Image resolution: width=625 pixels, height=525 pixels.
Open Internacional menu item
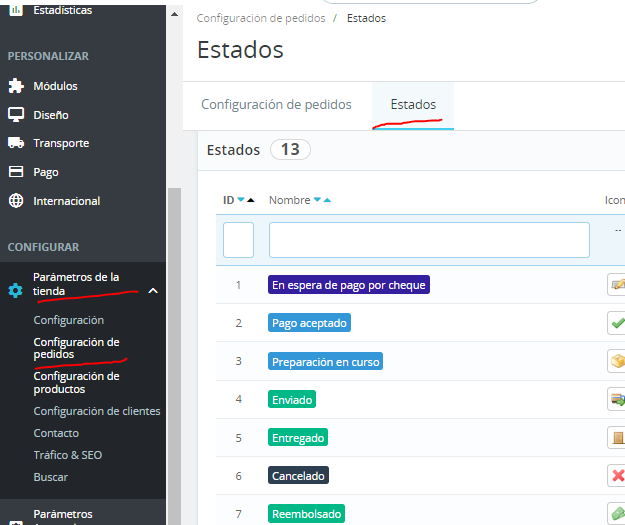(x=67, y=201)
